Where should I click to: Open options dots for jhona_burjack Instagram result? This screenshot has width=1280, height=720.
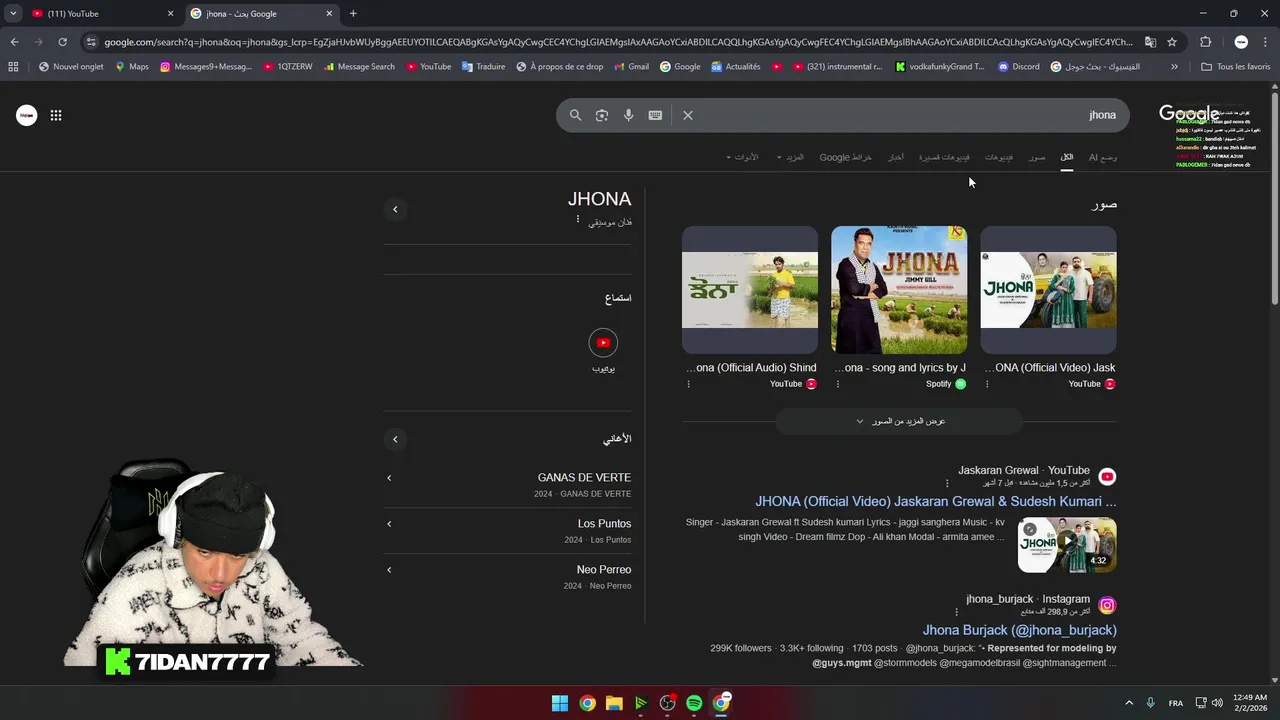click(956, 612)
